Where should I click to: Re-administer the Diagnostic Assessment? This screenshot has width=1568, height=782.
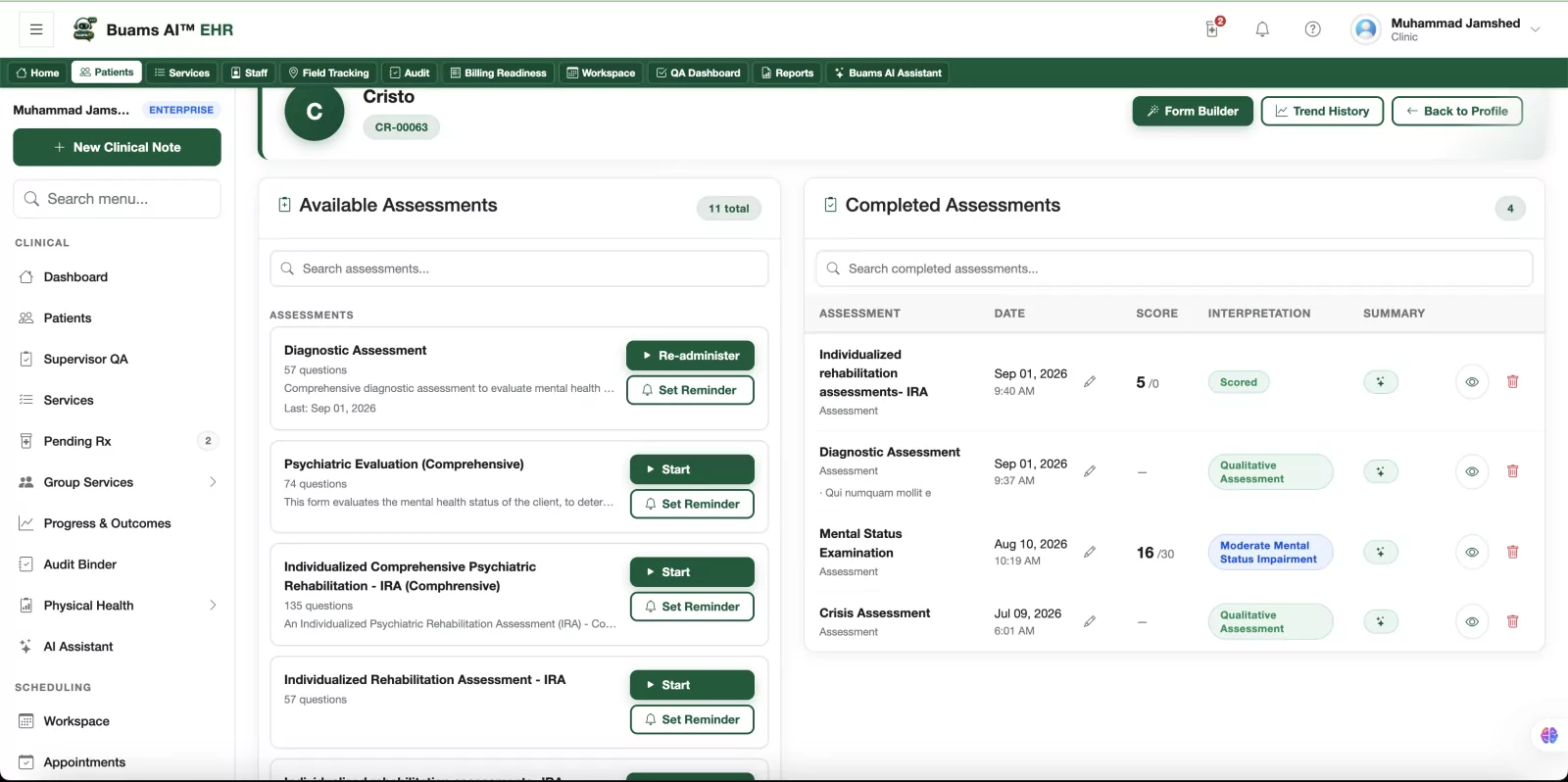tap(690, 356)
